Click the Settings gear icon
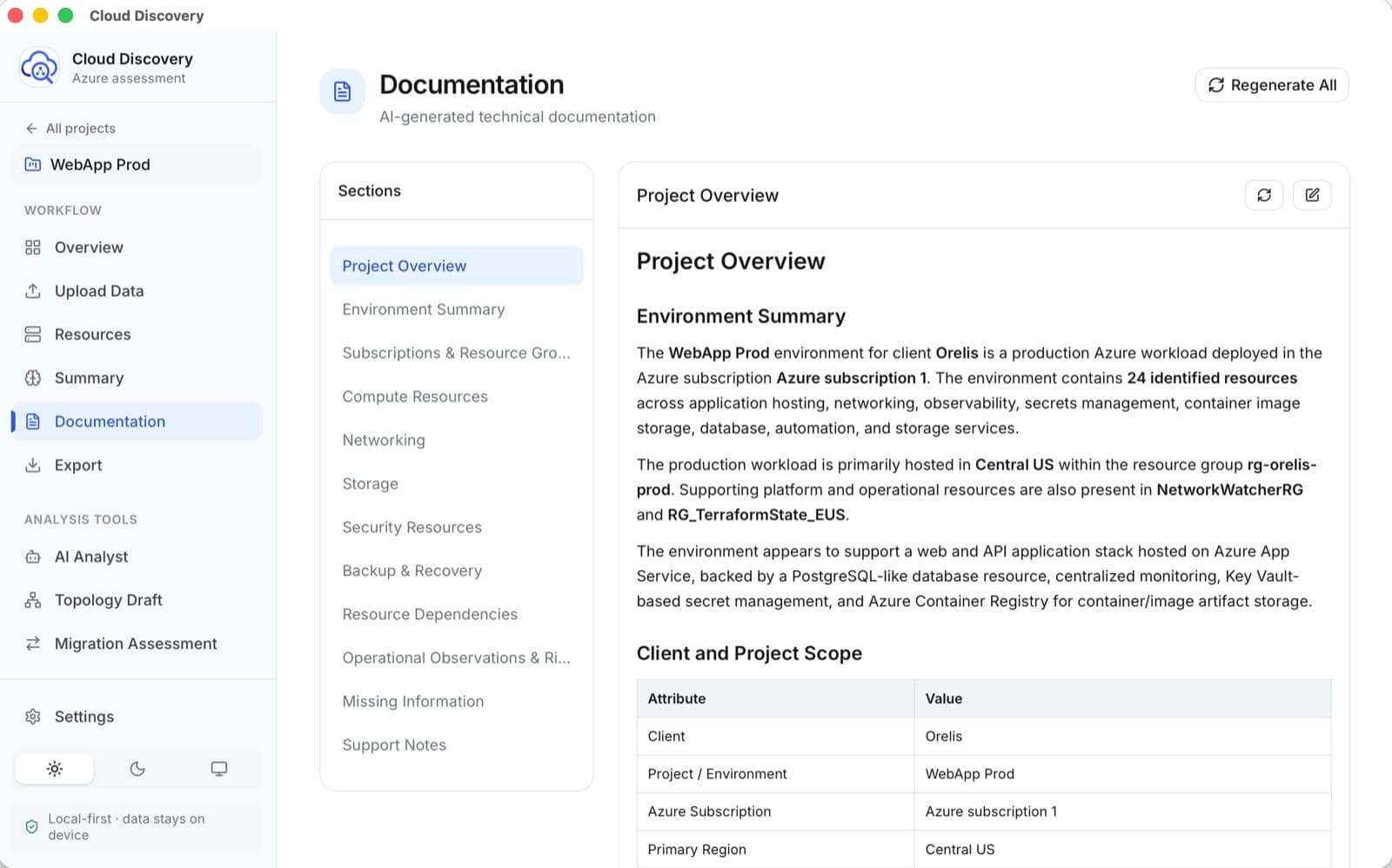Viewport: 1392px width, 868px height. (x=33, y=717)
